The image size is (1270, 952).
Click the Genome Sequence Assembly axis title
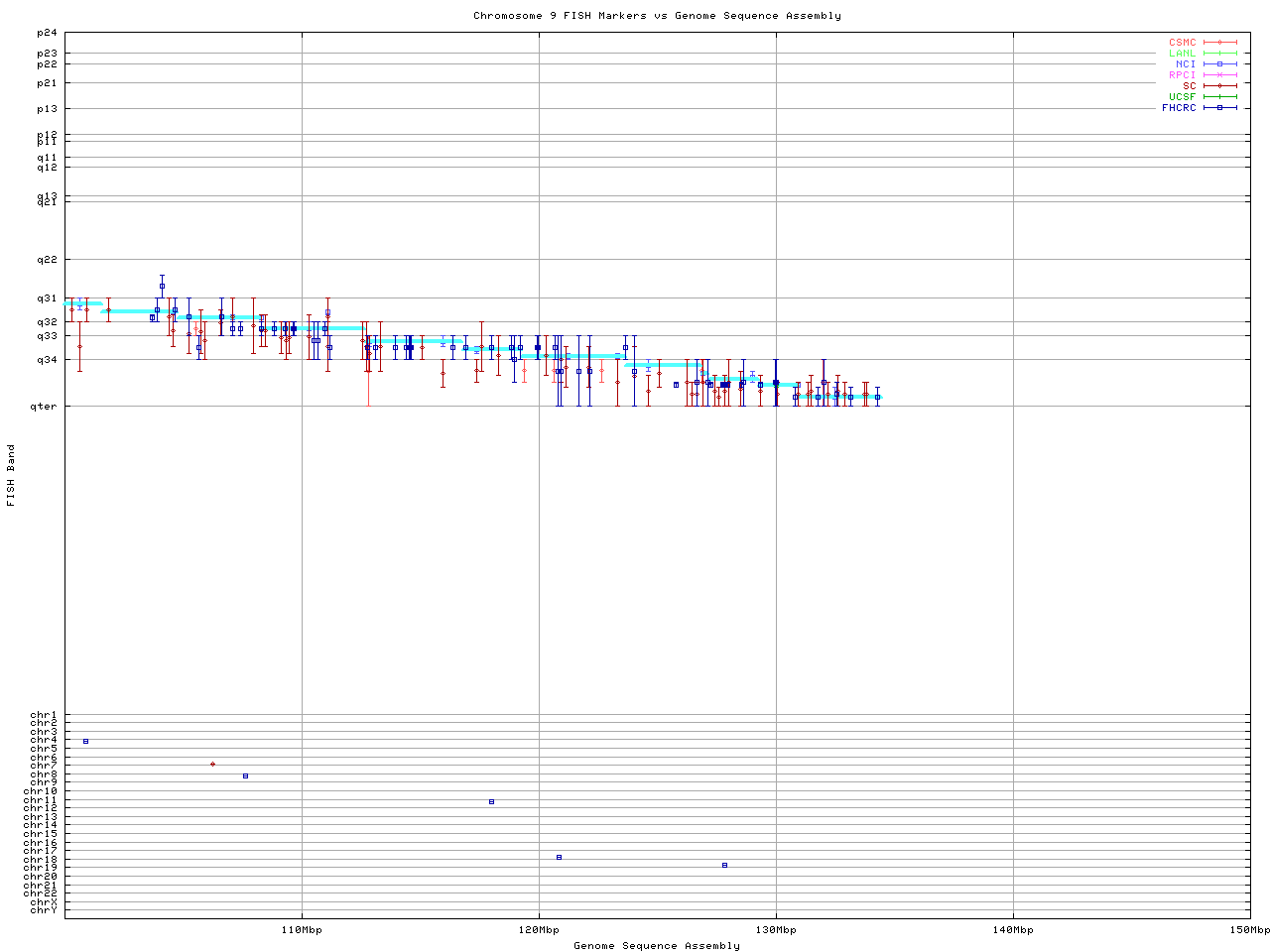pos(657,946)
